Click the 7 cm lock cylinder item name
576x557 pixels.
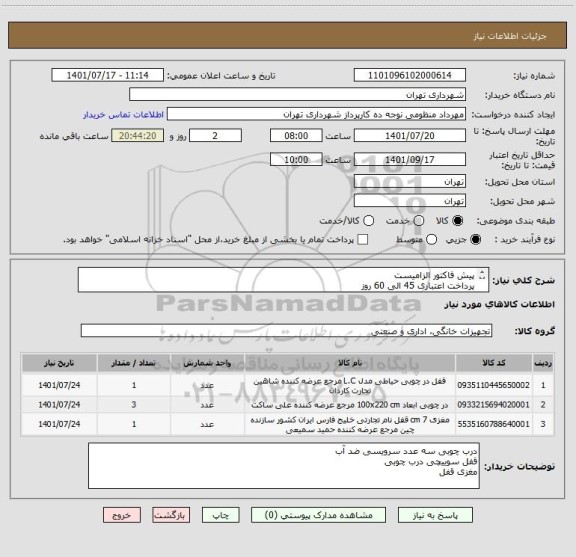[x=350, y=424]
